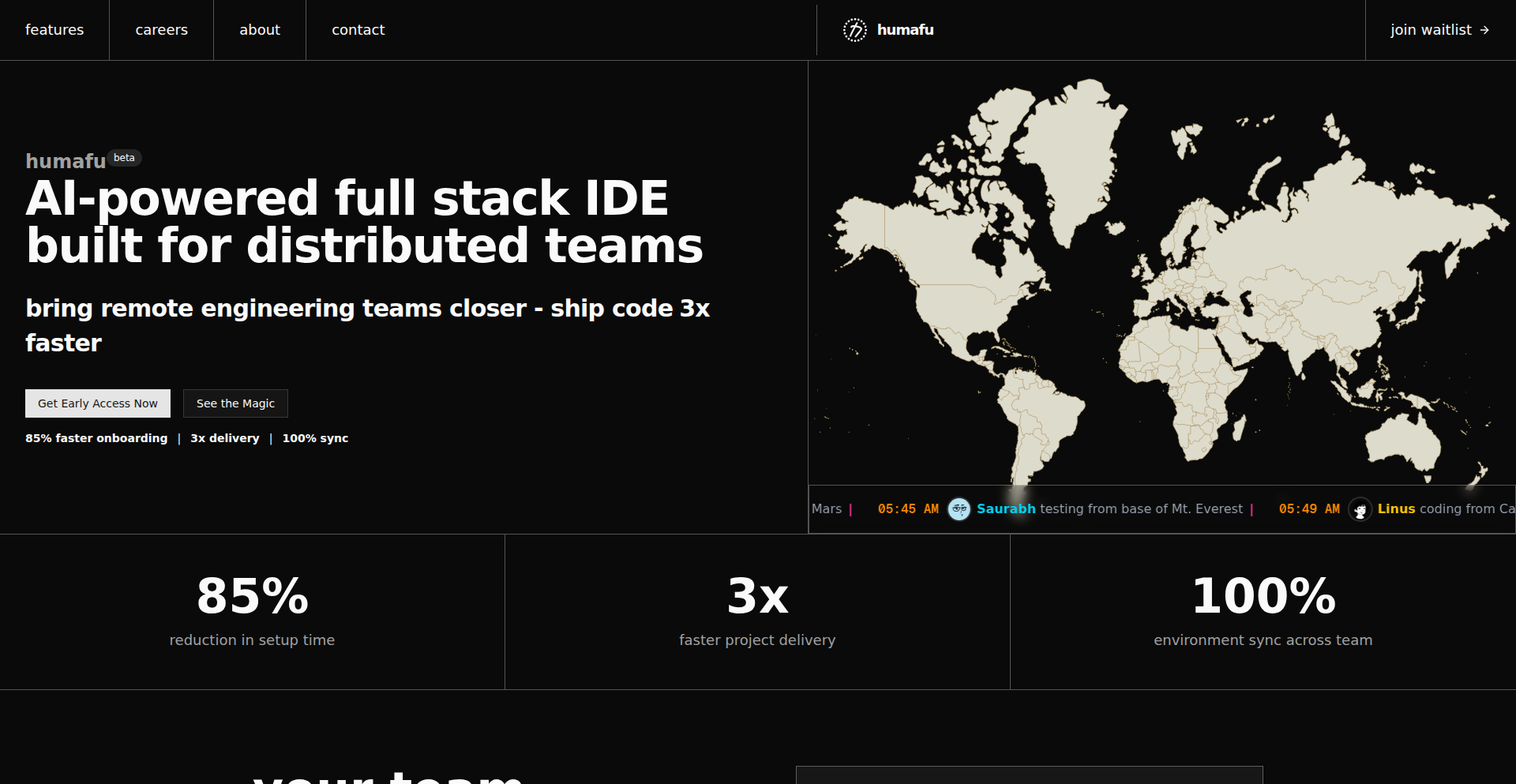
Task: Click the arrow next to join waitlist
Action: [1484, 30]
